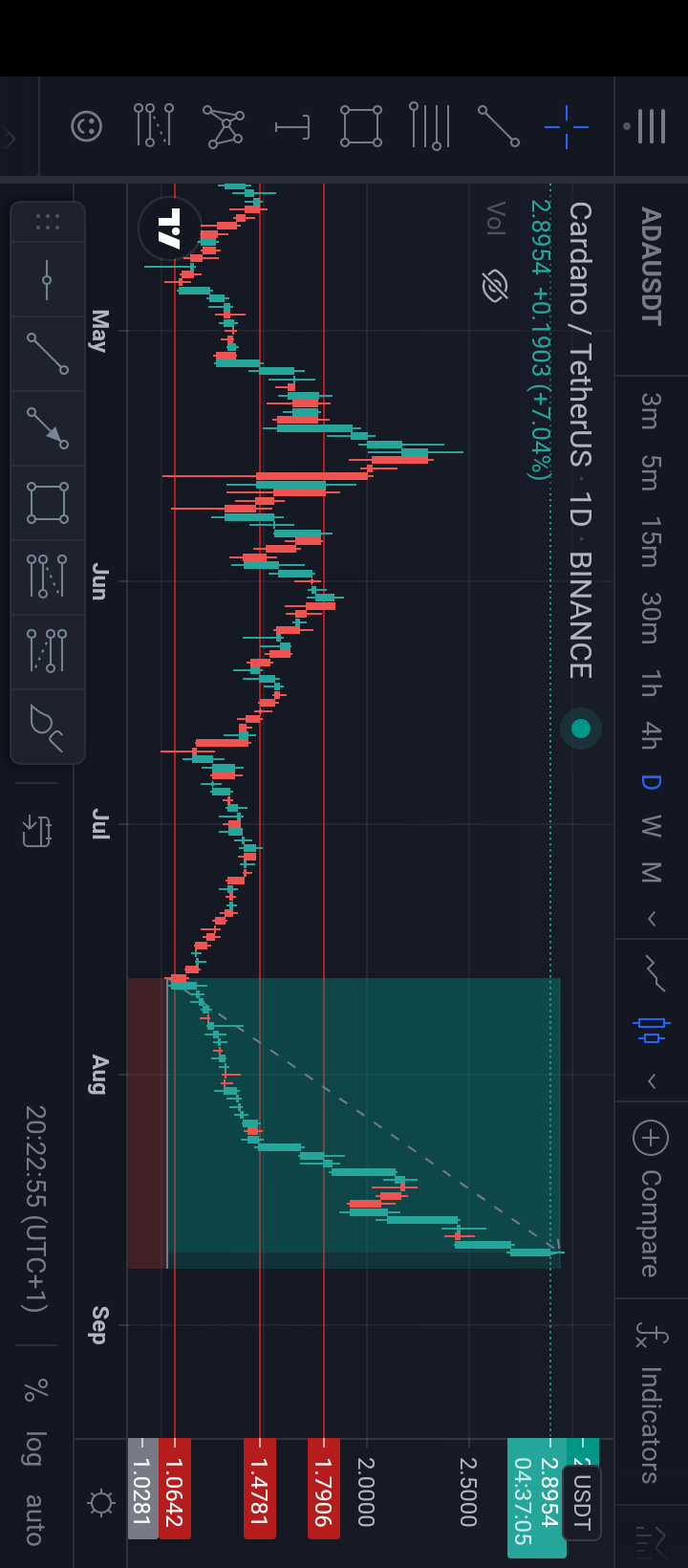Toggle log scale mode
Viewport: 688px width, 1568px height.
(34, 1448)
